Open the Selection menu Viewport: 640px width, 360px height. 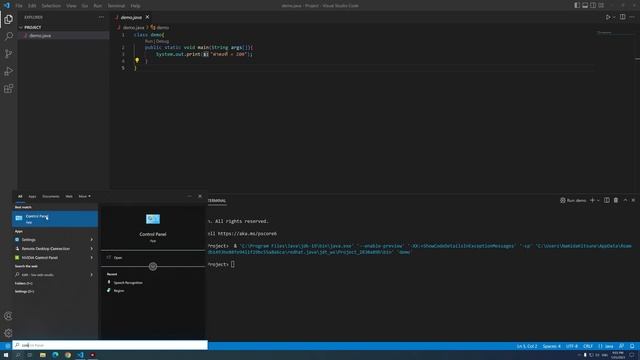pos(51,6)
